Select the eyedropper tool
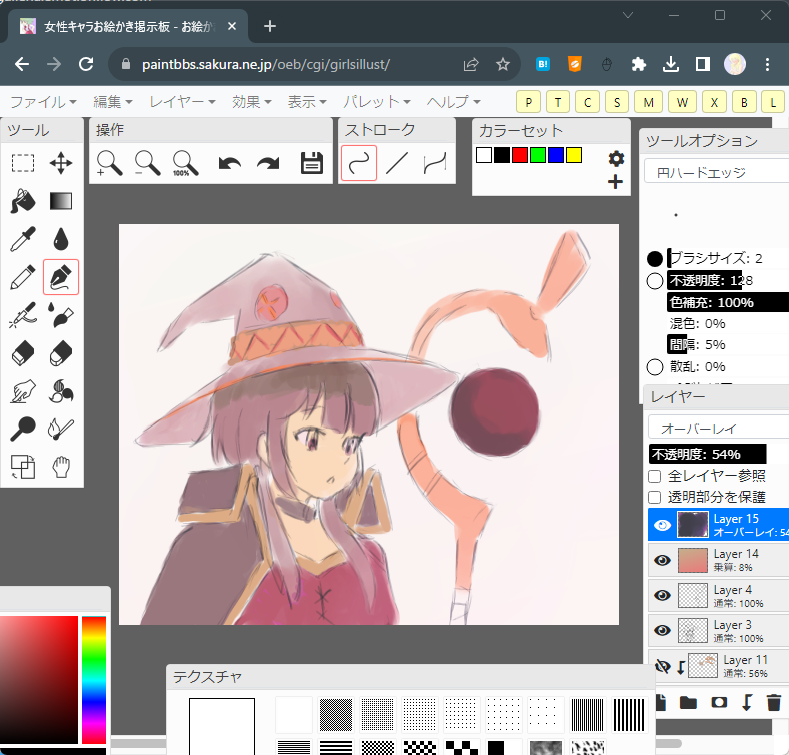This screenshot has height=755, width=789. (23, 239)
